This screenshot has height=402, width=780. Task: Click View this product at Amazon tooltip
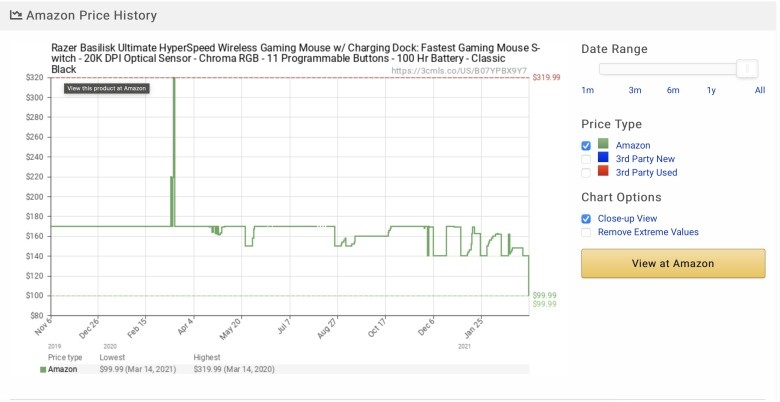(x=106, y=89)
